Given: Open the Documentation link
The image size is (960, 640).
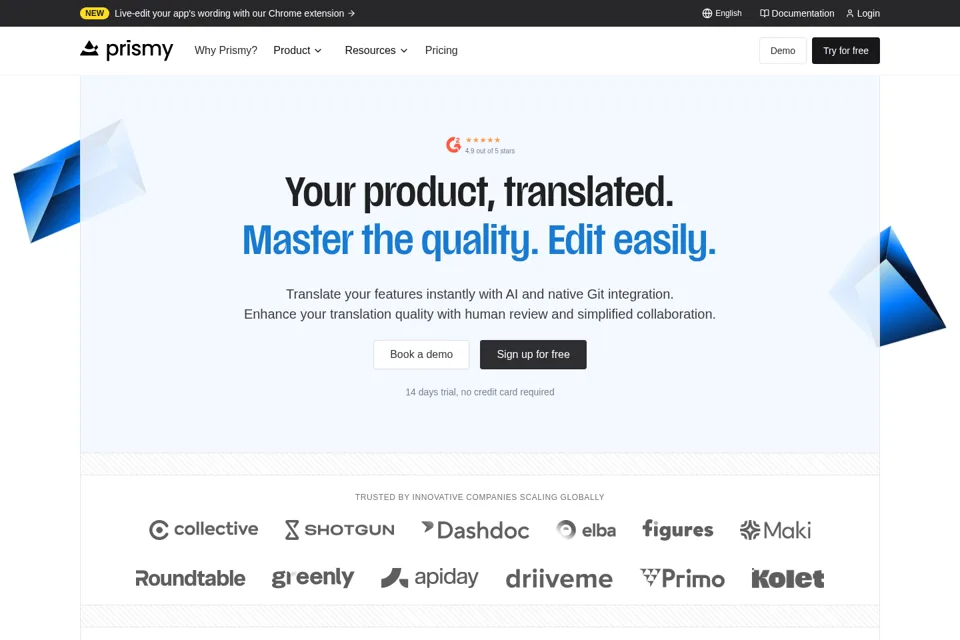Looking at the screenshot, I should (797, 13).
